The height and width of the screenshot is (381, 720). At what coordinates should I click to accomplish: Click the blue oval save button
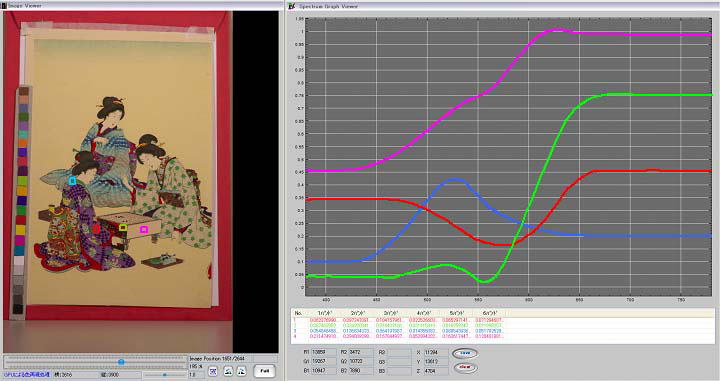click(465, 353)
